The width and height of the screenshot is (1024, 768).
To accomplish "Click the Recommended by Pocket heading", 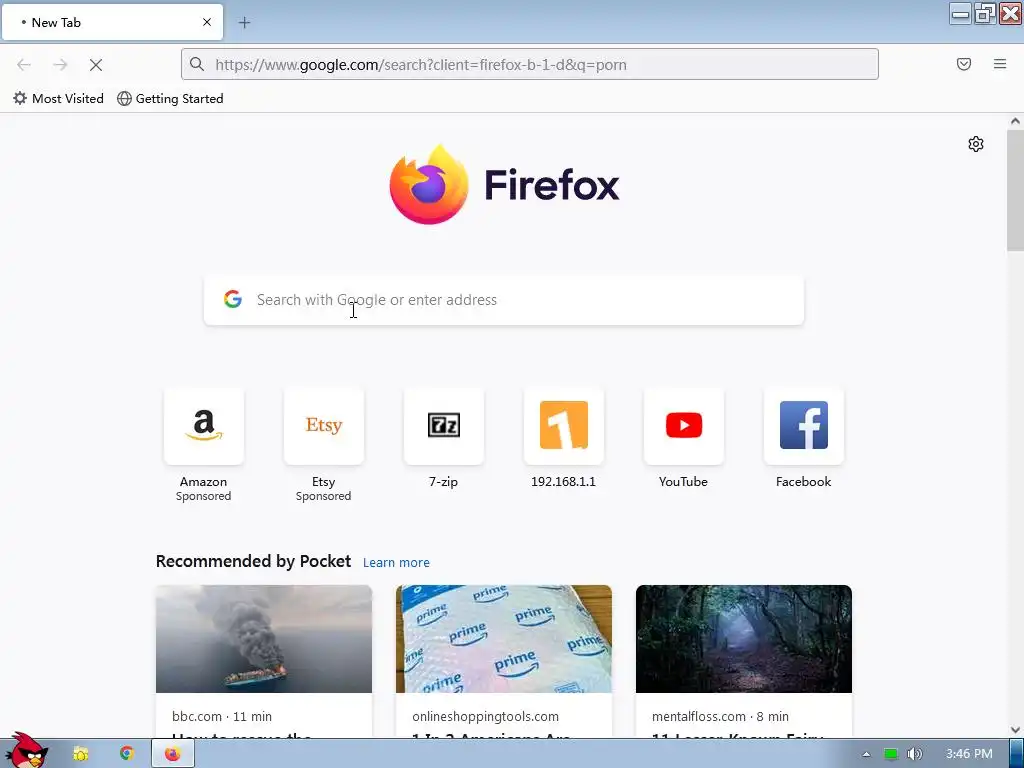I will (253, 562).
